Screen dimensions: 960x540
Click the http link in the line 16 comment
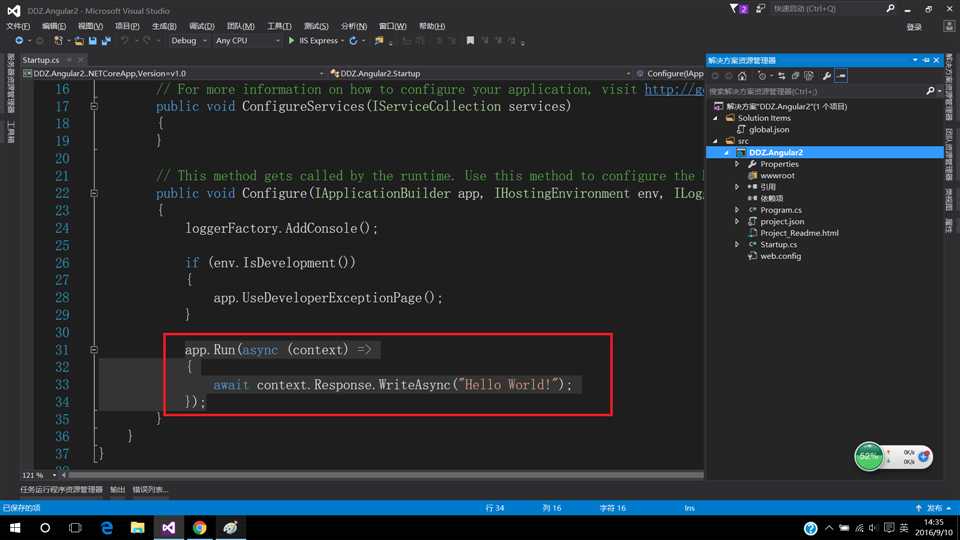674,89
